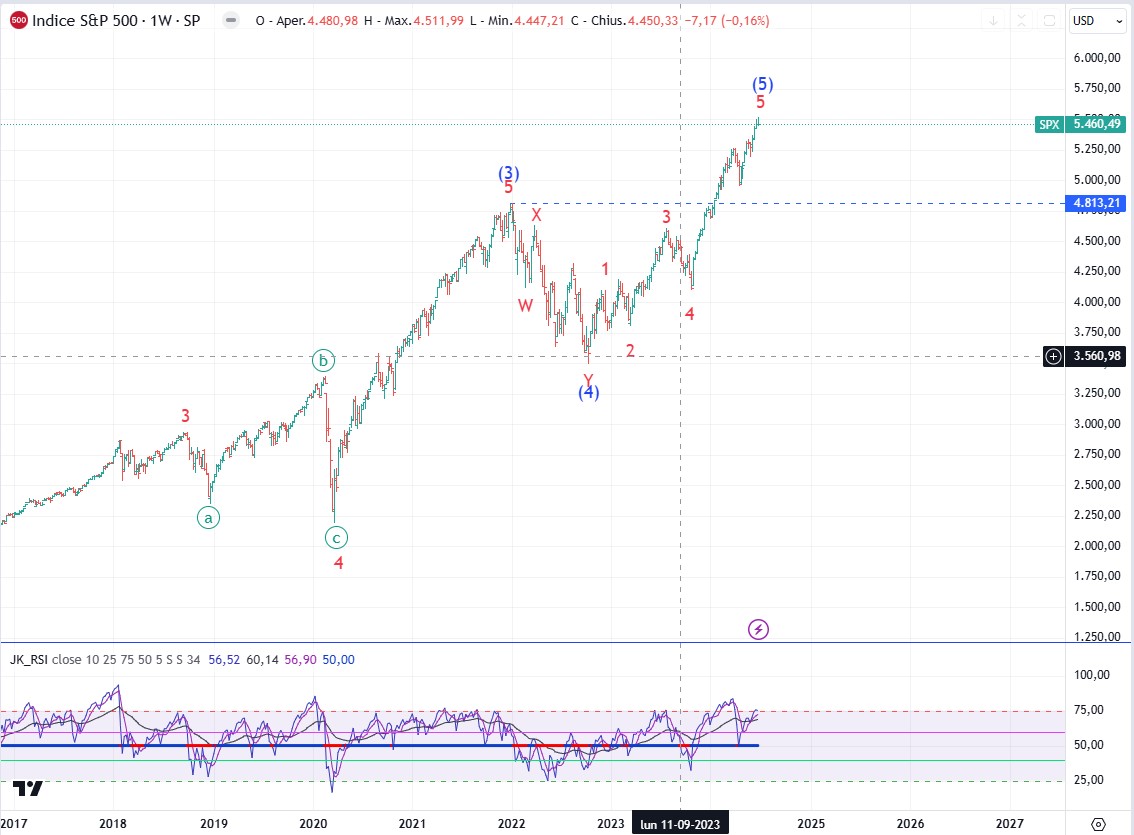The width and height of the screenshot is (1134, 835).
Task: Click the 3.000,00 price scale label
Action: click(1097, 424)
